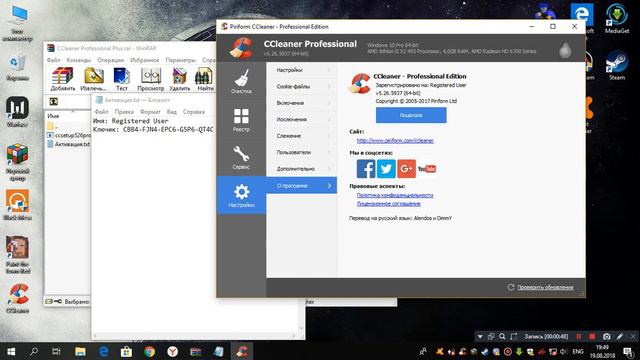The width and height of the screenshot is (640, 360).
Task: Open Microsoft Store from the taskbar
Action: coord(126,351)
